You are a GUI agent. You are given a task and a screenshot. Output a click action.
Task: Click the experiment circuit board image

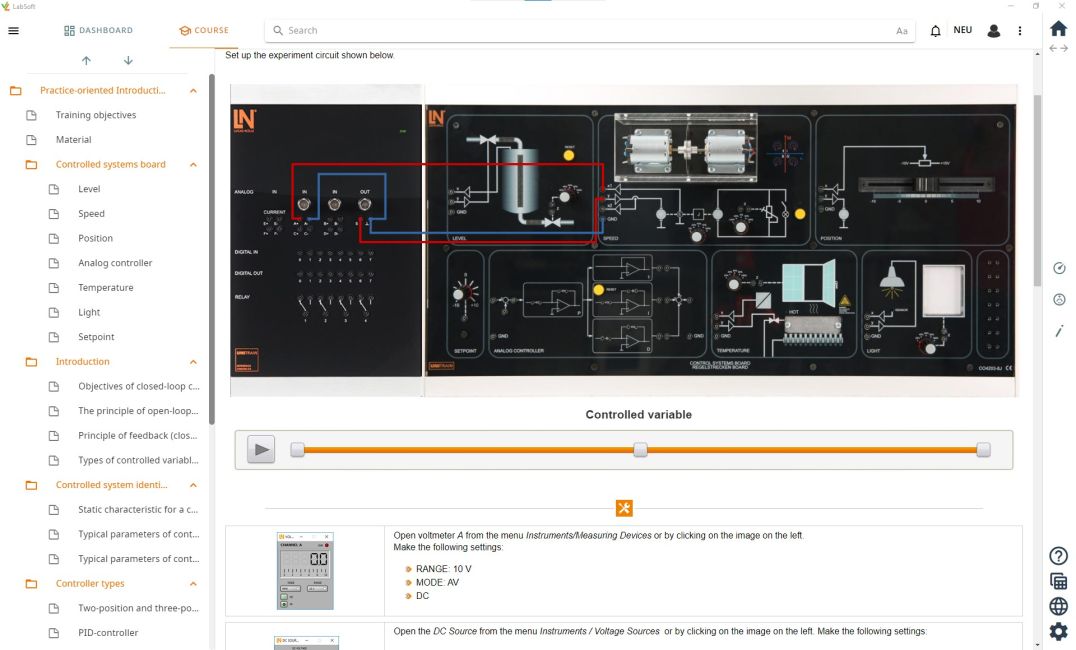pos(624,240)
